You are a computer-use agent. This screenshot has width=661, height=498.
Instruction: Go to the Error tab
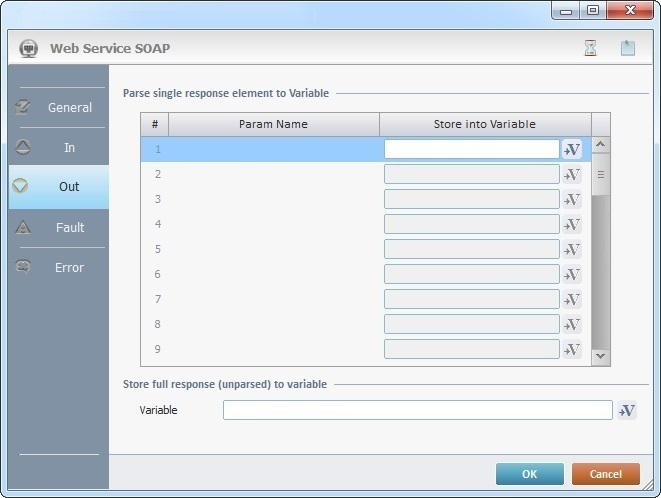coord(58,267)
